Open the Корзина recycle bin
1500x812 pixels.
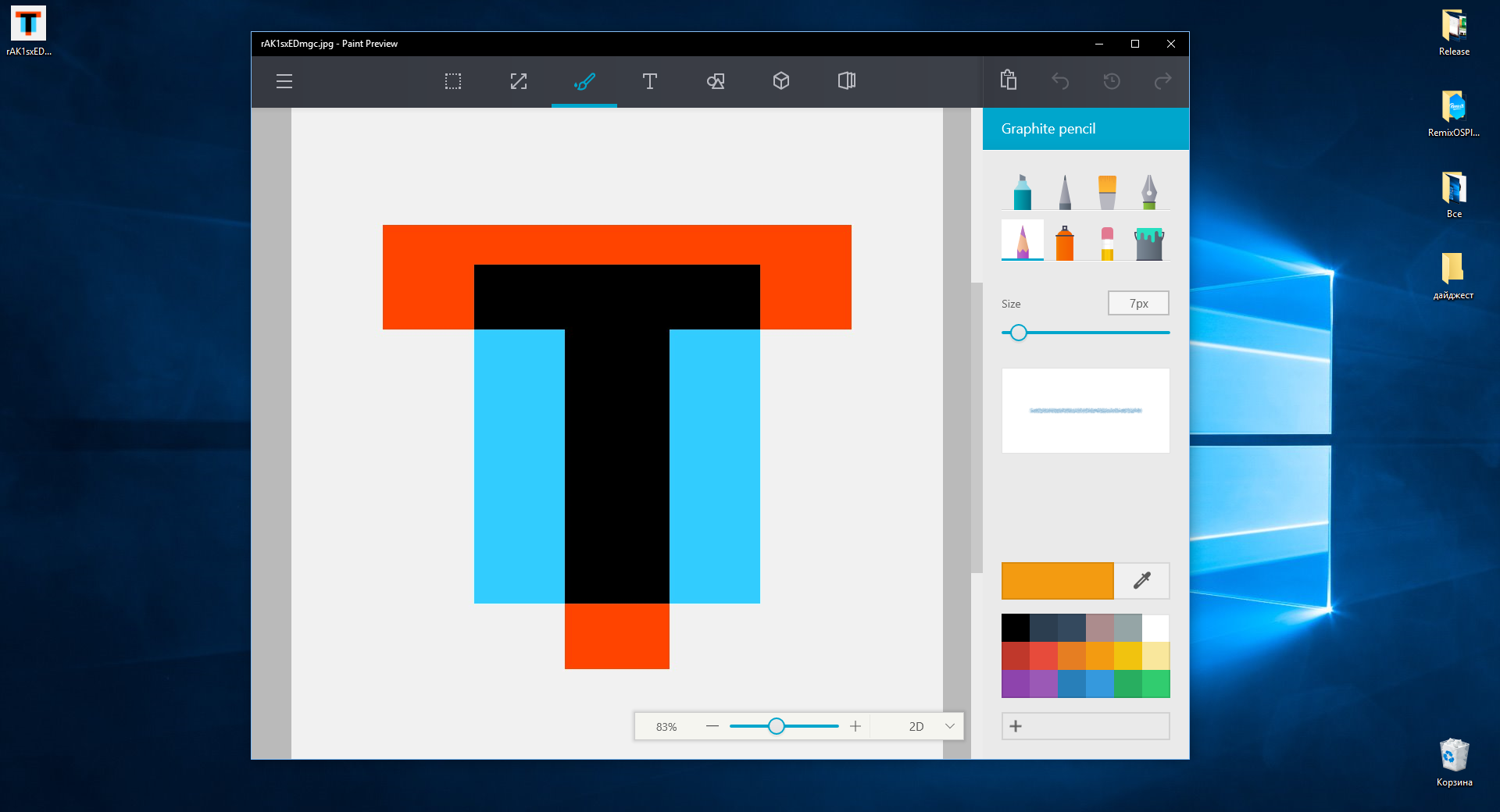pos(1454,762)
